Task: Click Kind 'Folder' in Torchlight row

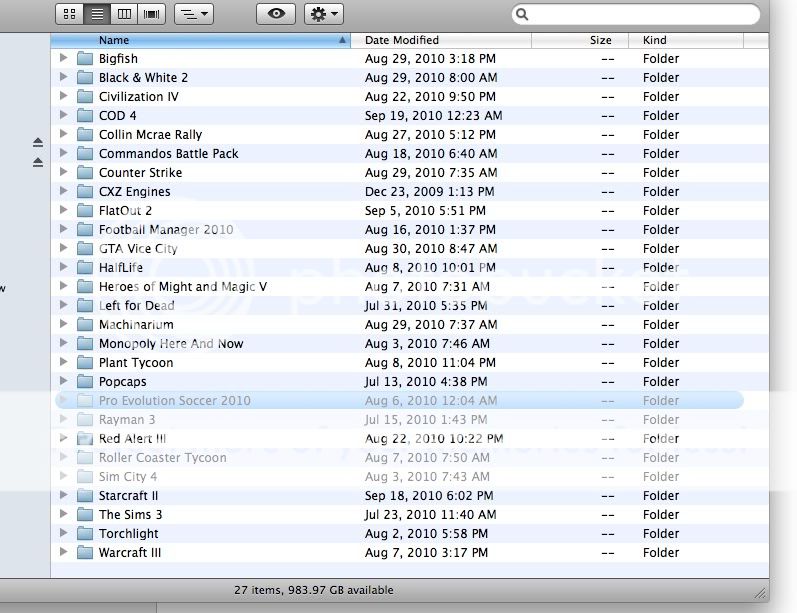Action: [661, 533]
